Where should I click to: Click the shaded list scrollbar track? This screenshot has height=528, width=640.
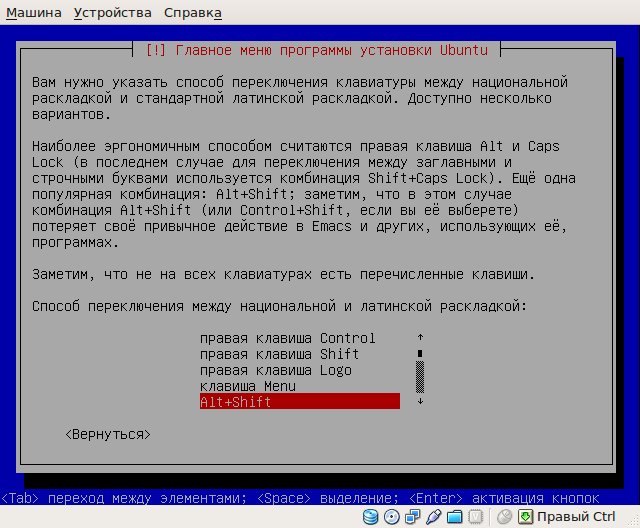pos(420,377)
